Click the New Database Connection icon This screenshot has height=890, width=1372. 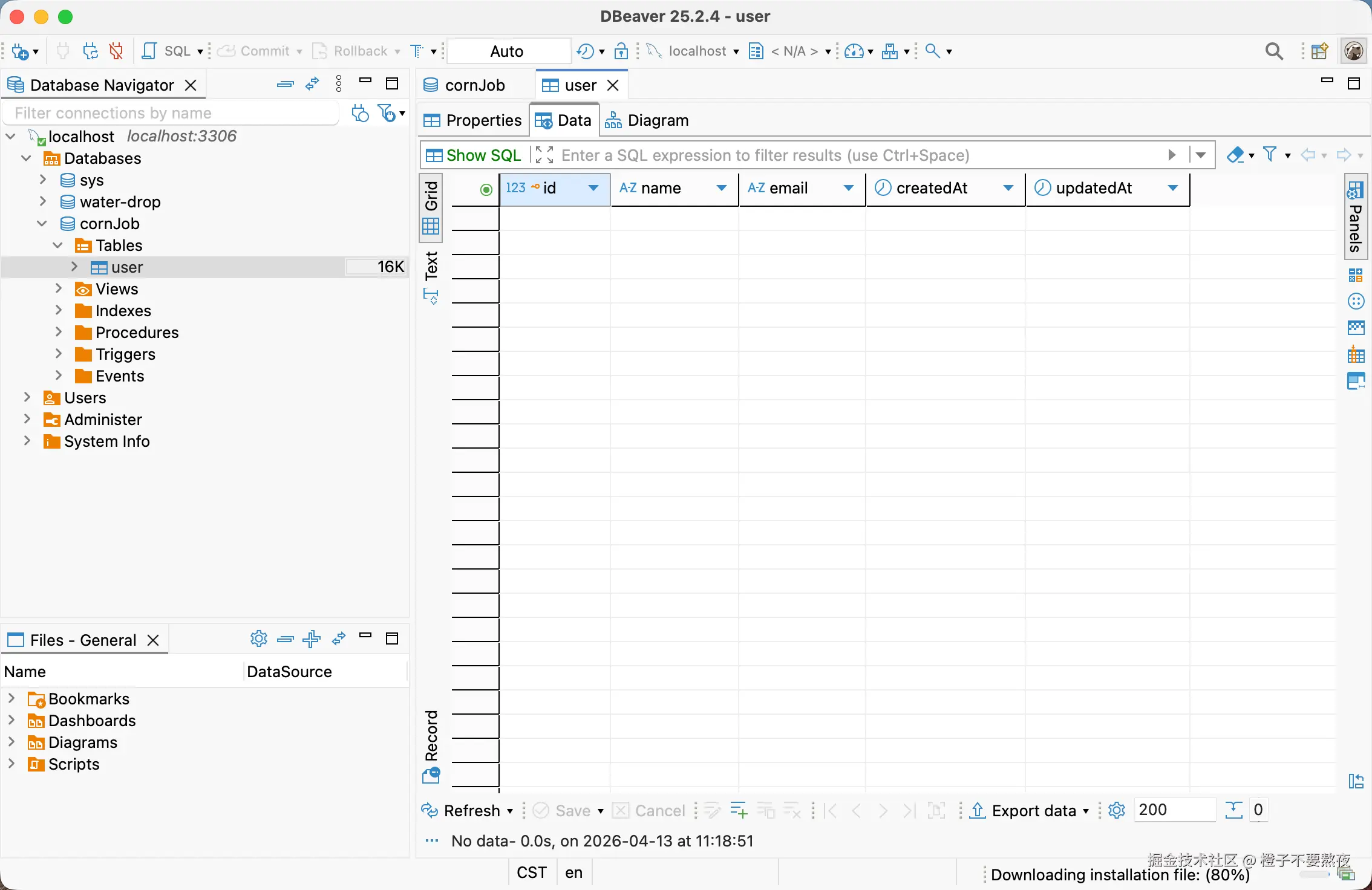coord(19,51)
